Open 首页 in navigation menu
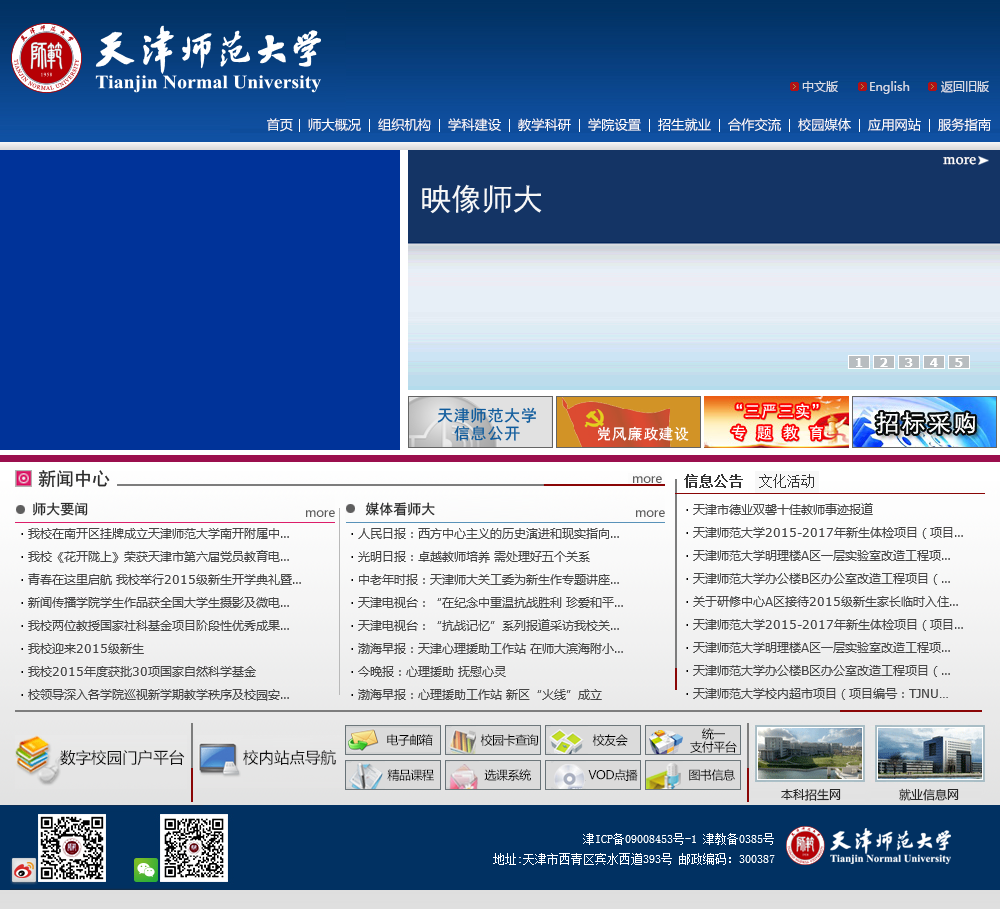The image size is (1000, 909). point(279,125)
